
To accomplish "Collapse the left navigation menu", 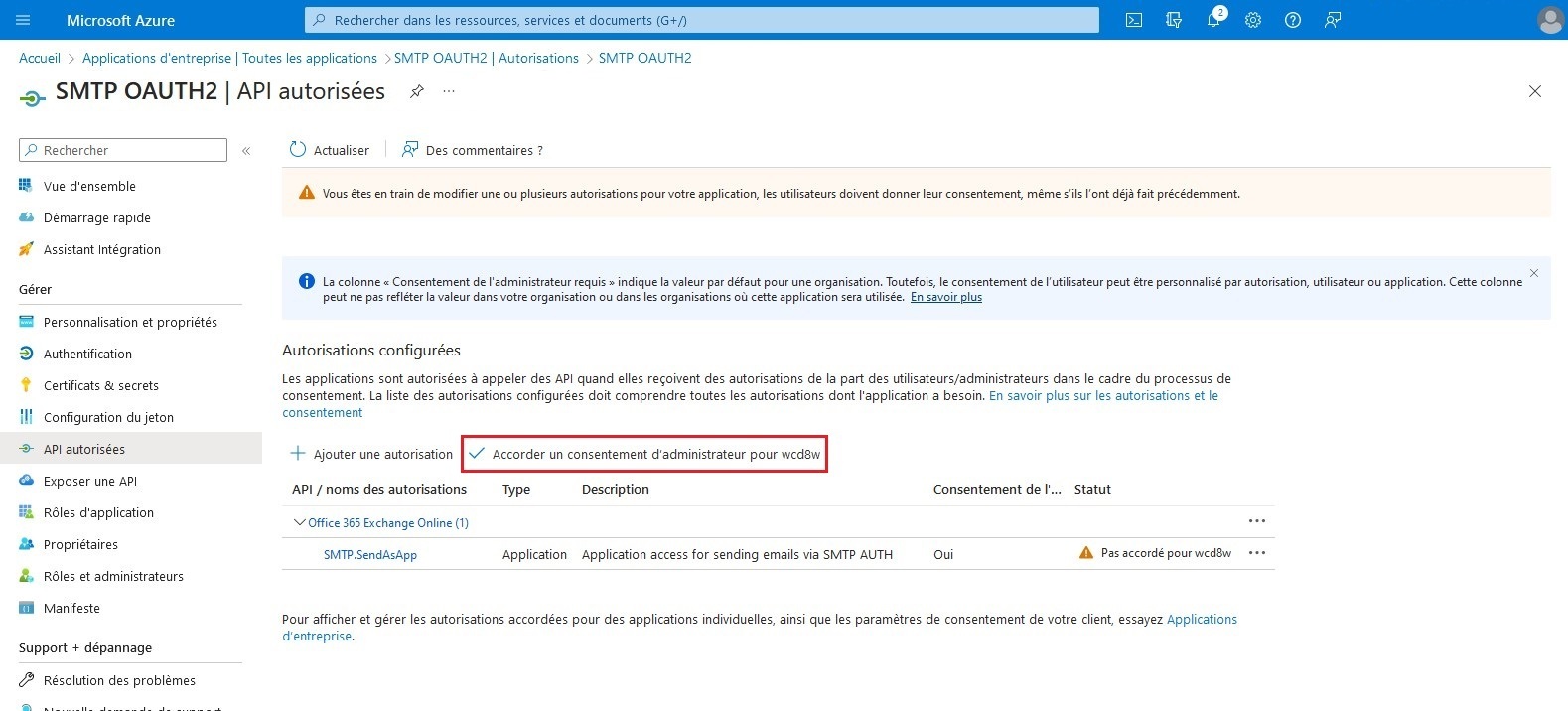I will coord(246,151).
